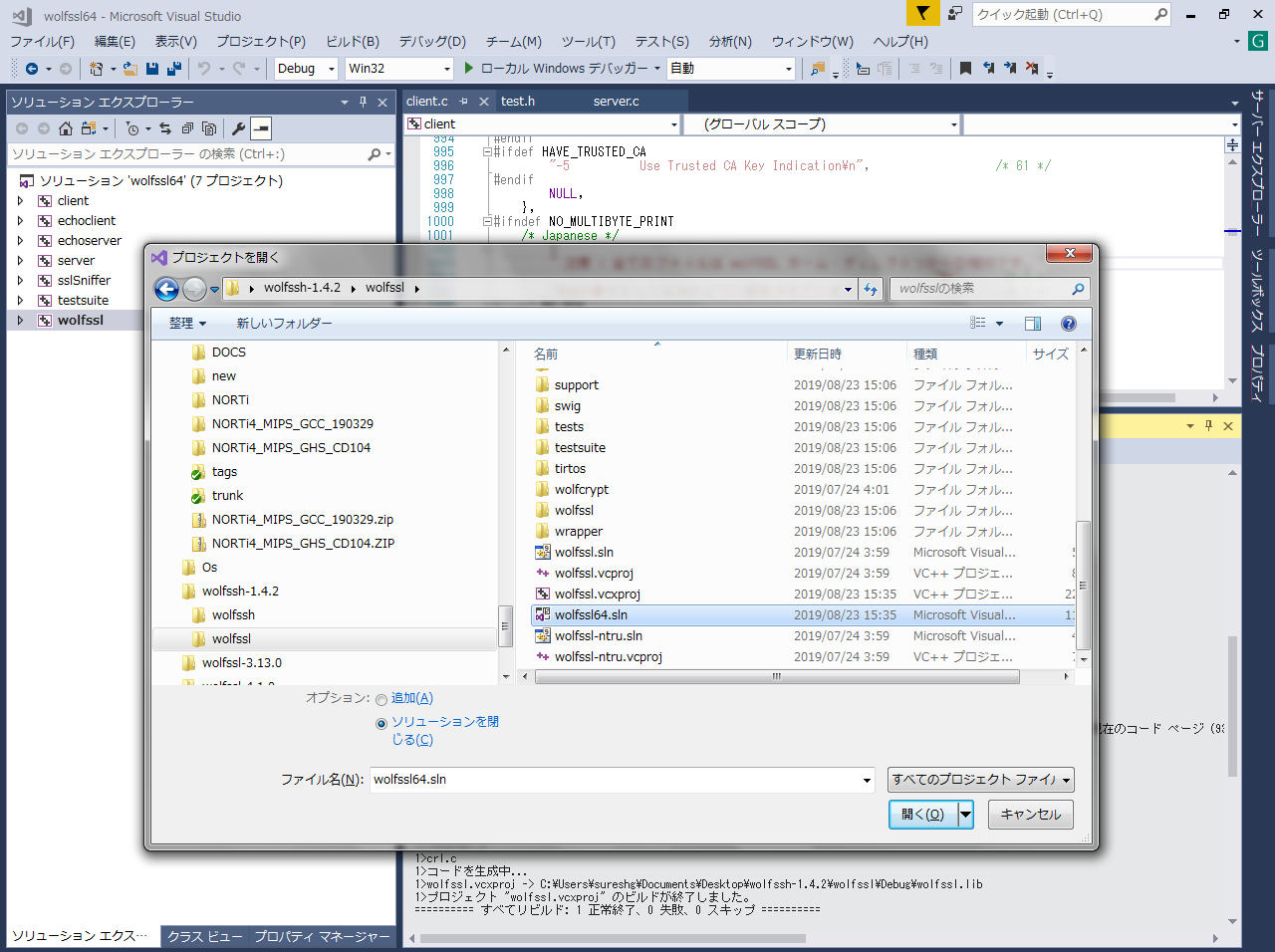Click the file list vertical scrollbar
The image size is (1275, 952).
point(1084,585)
